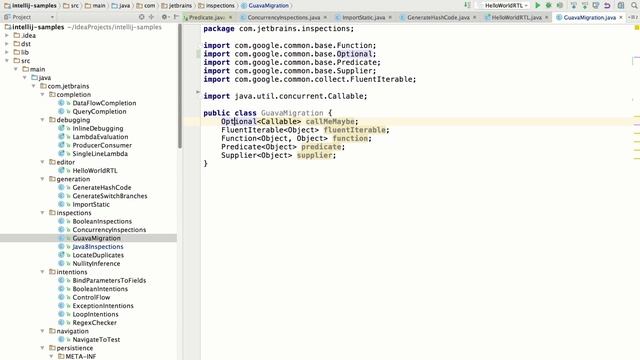Click the class name GuavaMigration in code
This screenshot has width=640, height=360.
click(292, 113)
